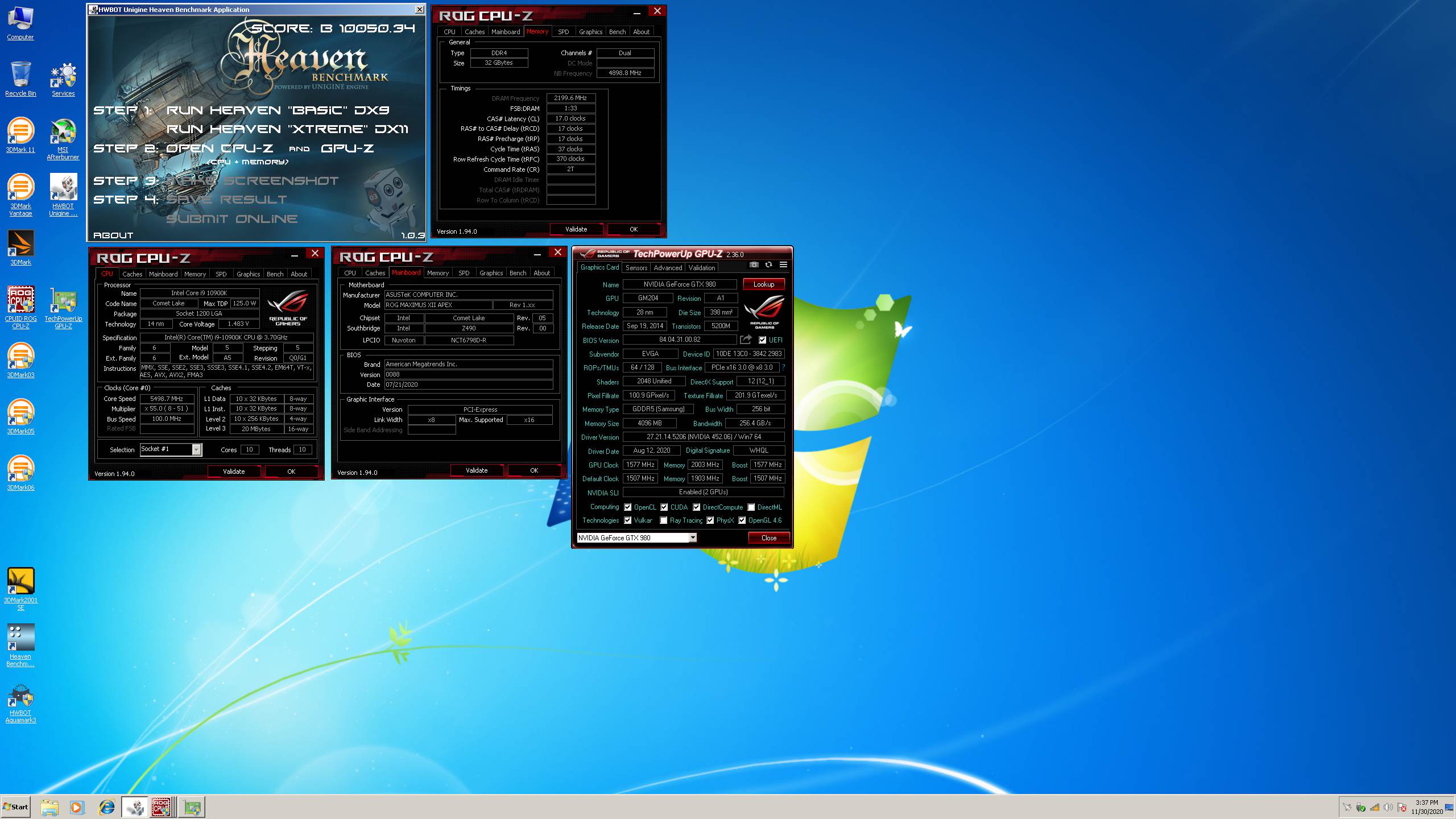Open the Computer desktop icon

tap(20, 23)
